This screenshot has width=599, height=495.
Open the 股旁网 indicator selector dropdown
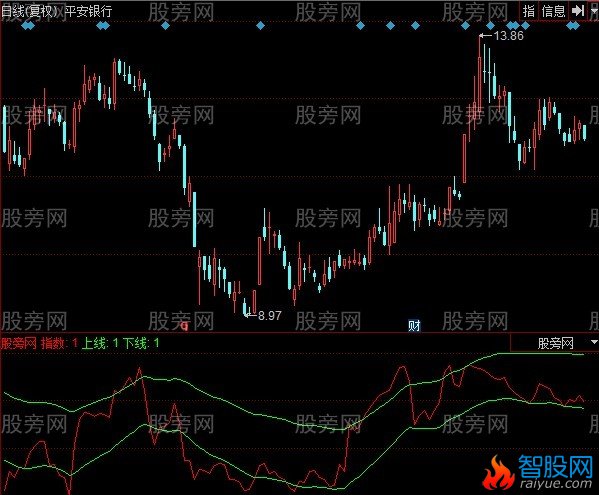tap(555, 343)
